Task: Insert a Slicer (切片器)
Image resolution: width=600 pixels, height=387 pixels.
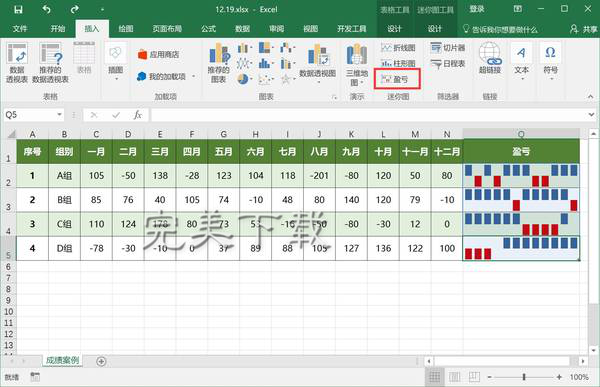Action: 447,48
